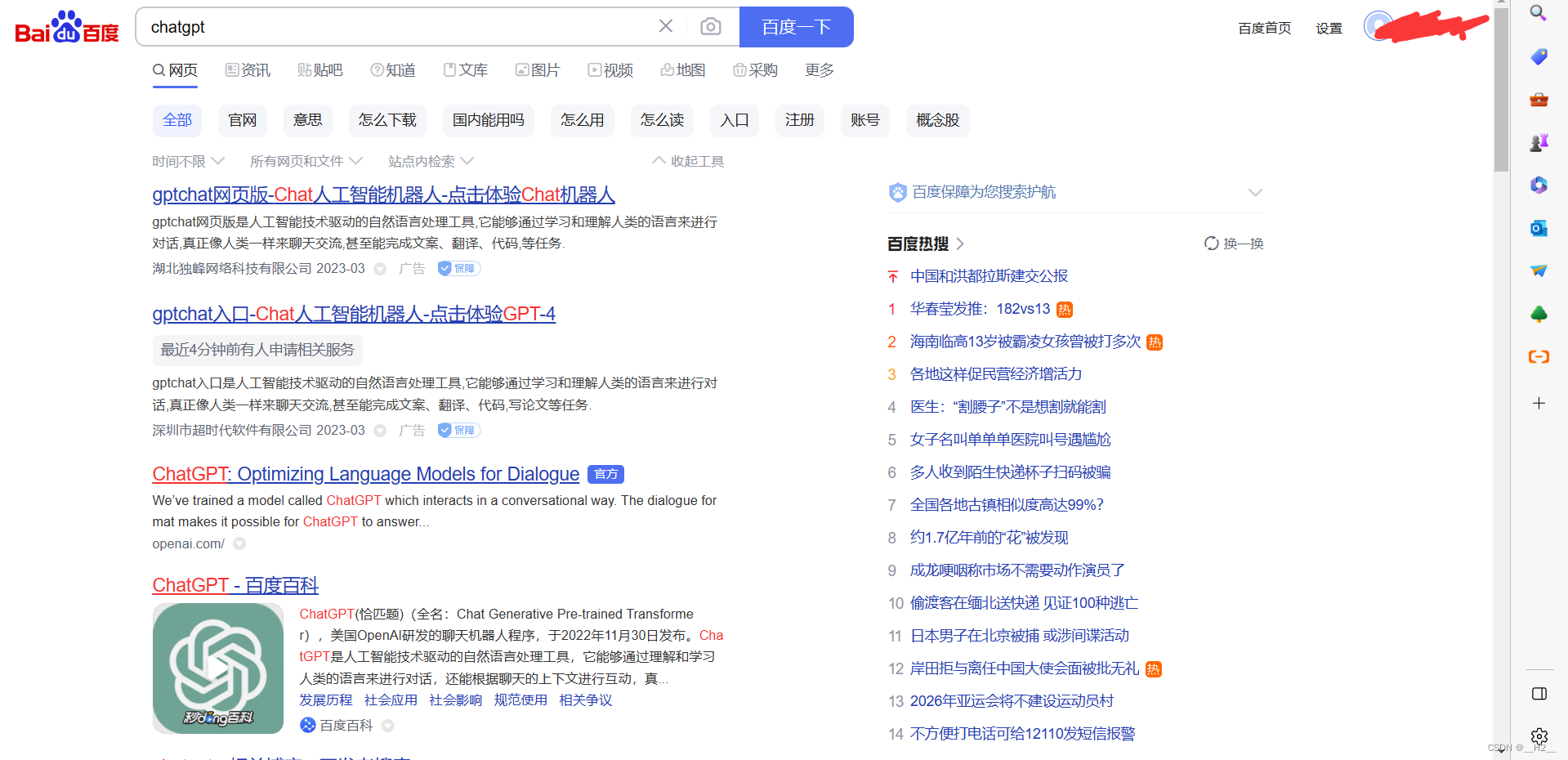The width and height of the screenshot is (1568, 760).
Task: Open the search tool in Edge sidebar
Action: tap(1539, 12)
